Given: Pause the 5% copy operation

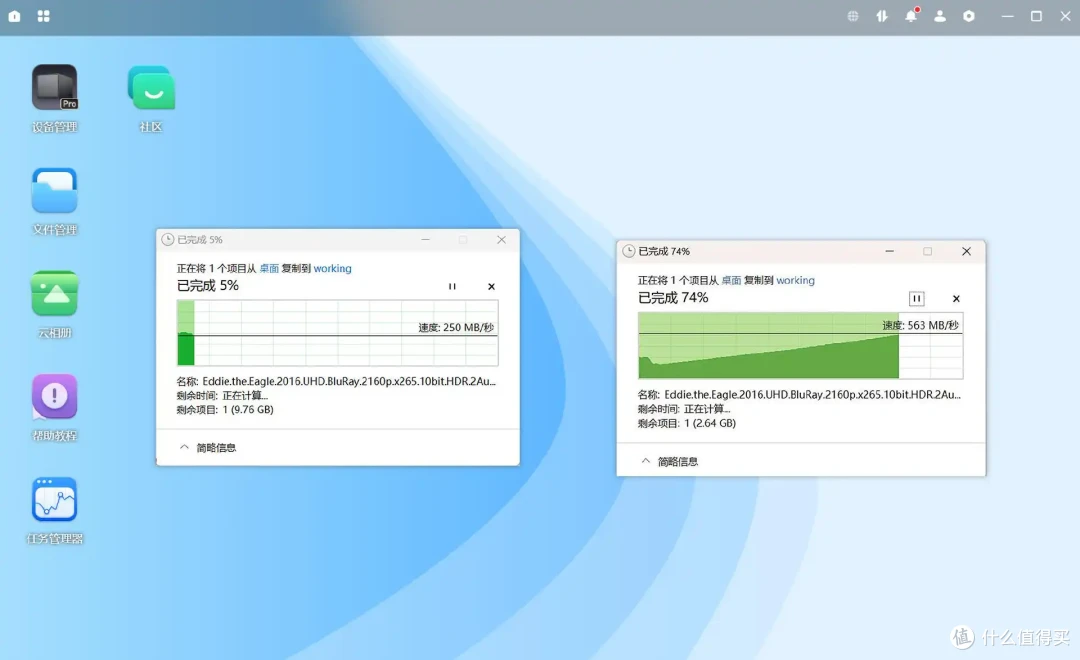Looking at the screenshot, I should (452, 287).
